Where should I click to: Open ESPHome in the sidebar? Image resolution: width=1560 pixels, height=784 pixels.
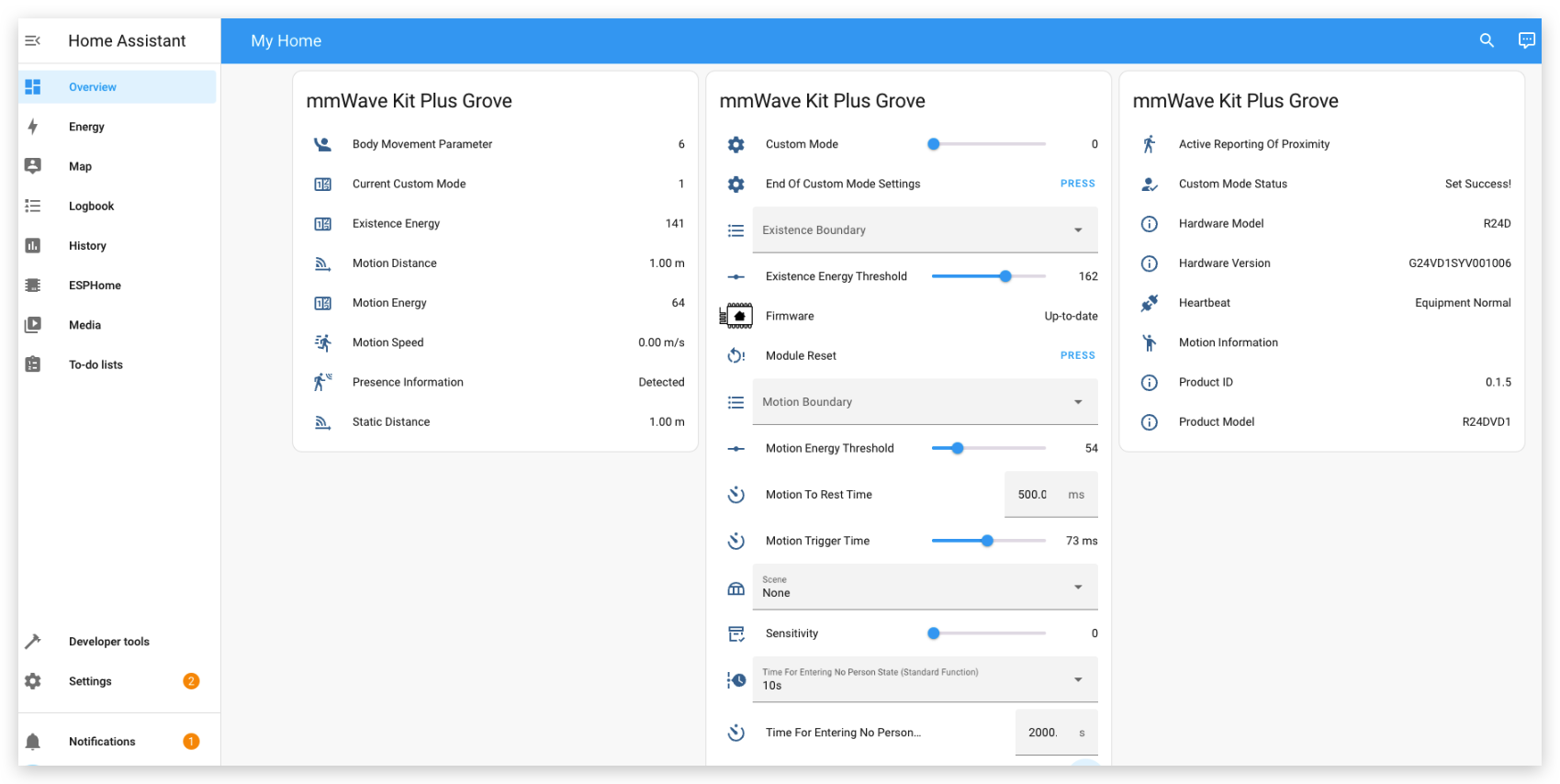tap(118, 285)
